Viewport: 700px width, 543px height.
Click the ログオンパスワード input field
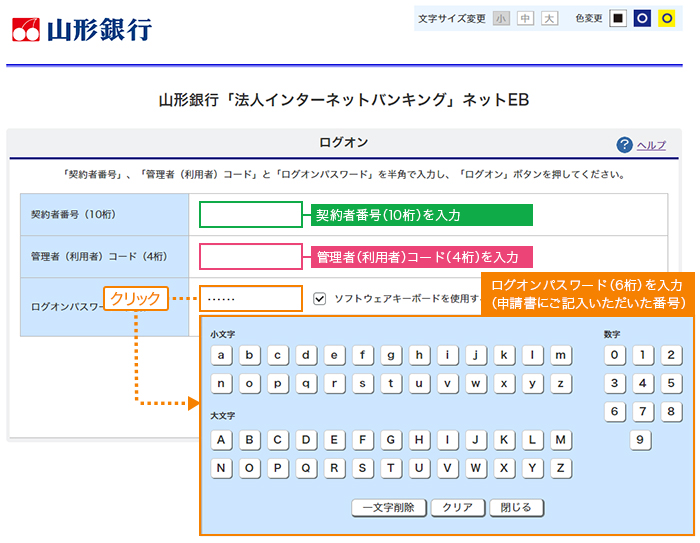(251, 298)
